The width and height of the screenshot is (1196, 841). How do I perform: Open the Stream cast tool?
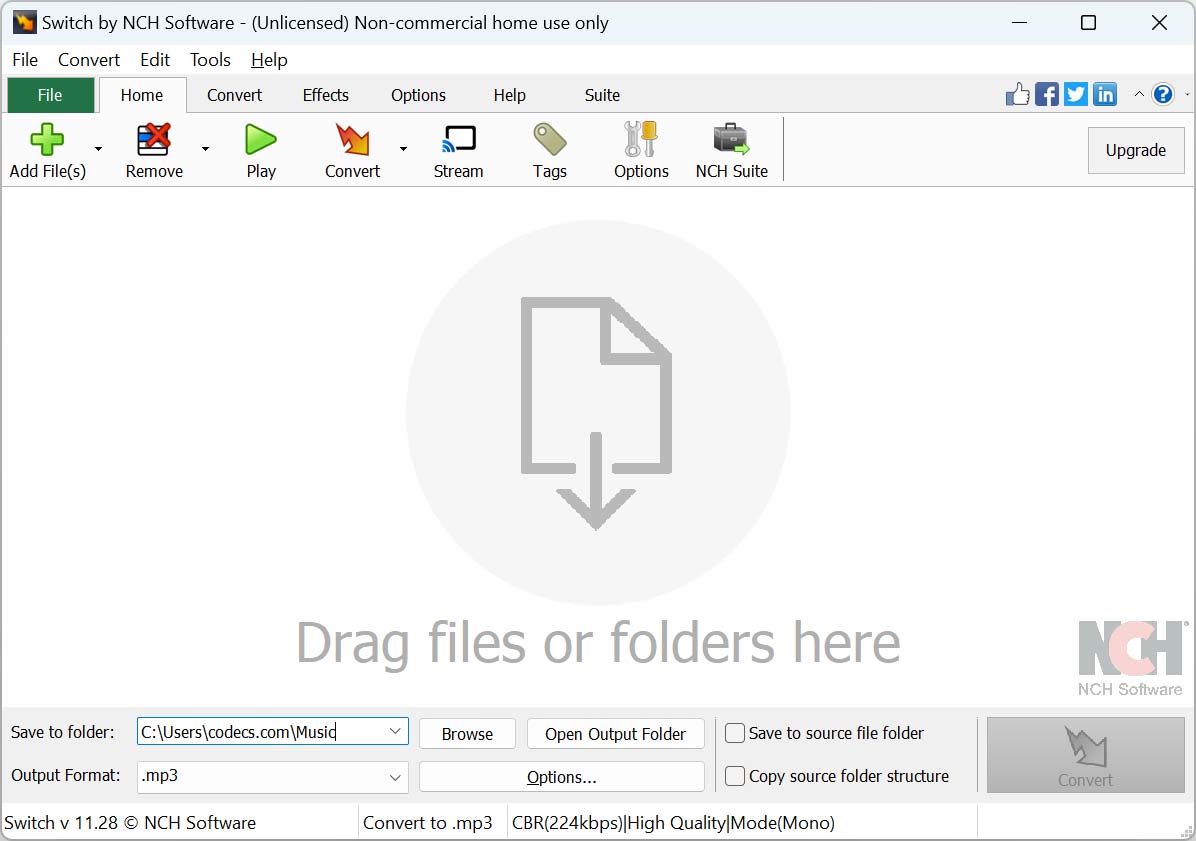(x=458, y=140)
